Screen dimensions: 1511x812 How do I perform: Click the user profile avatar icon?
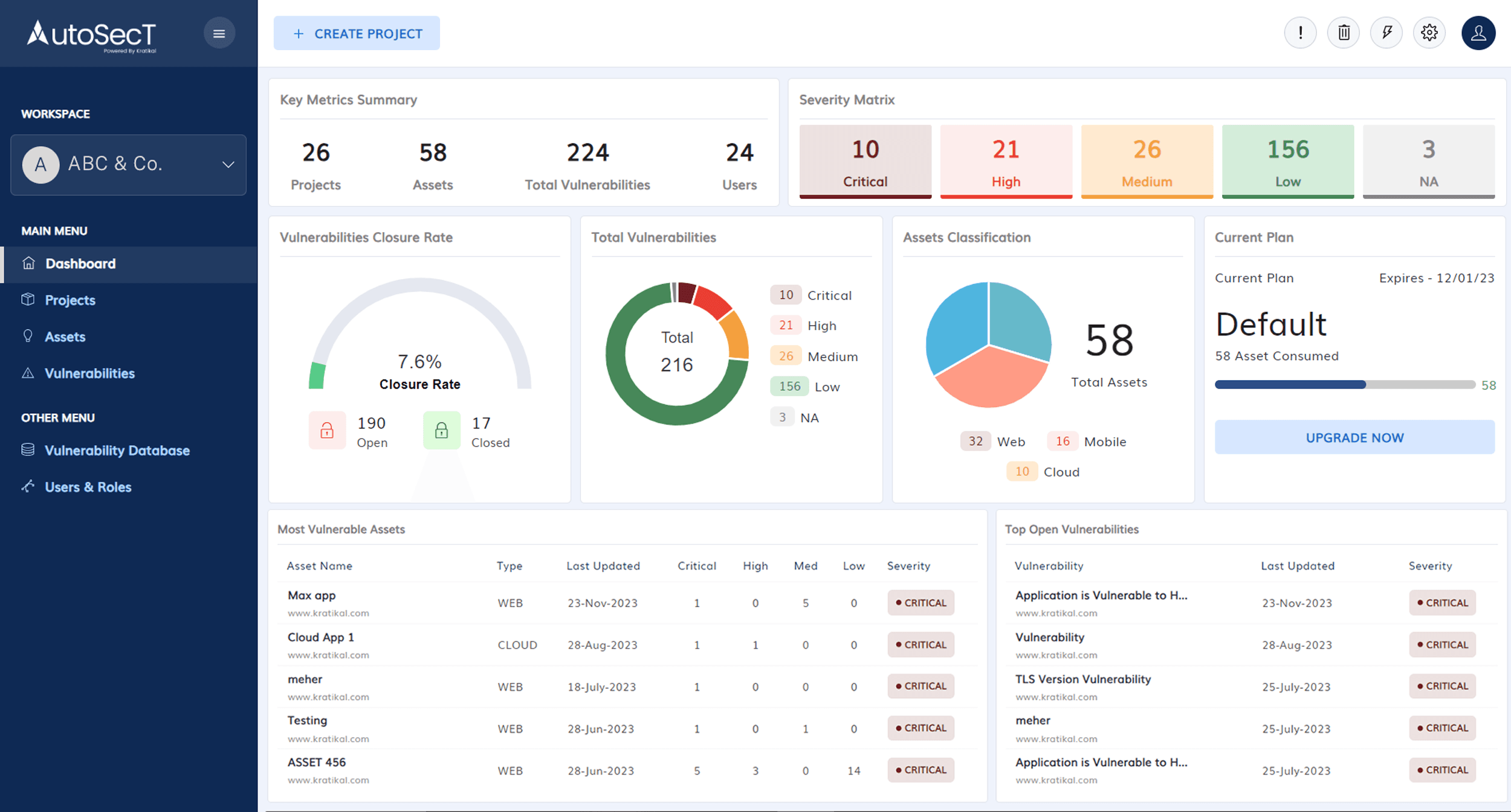1478,33
